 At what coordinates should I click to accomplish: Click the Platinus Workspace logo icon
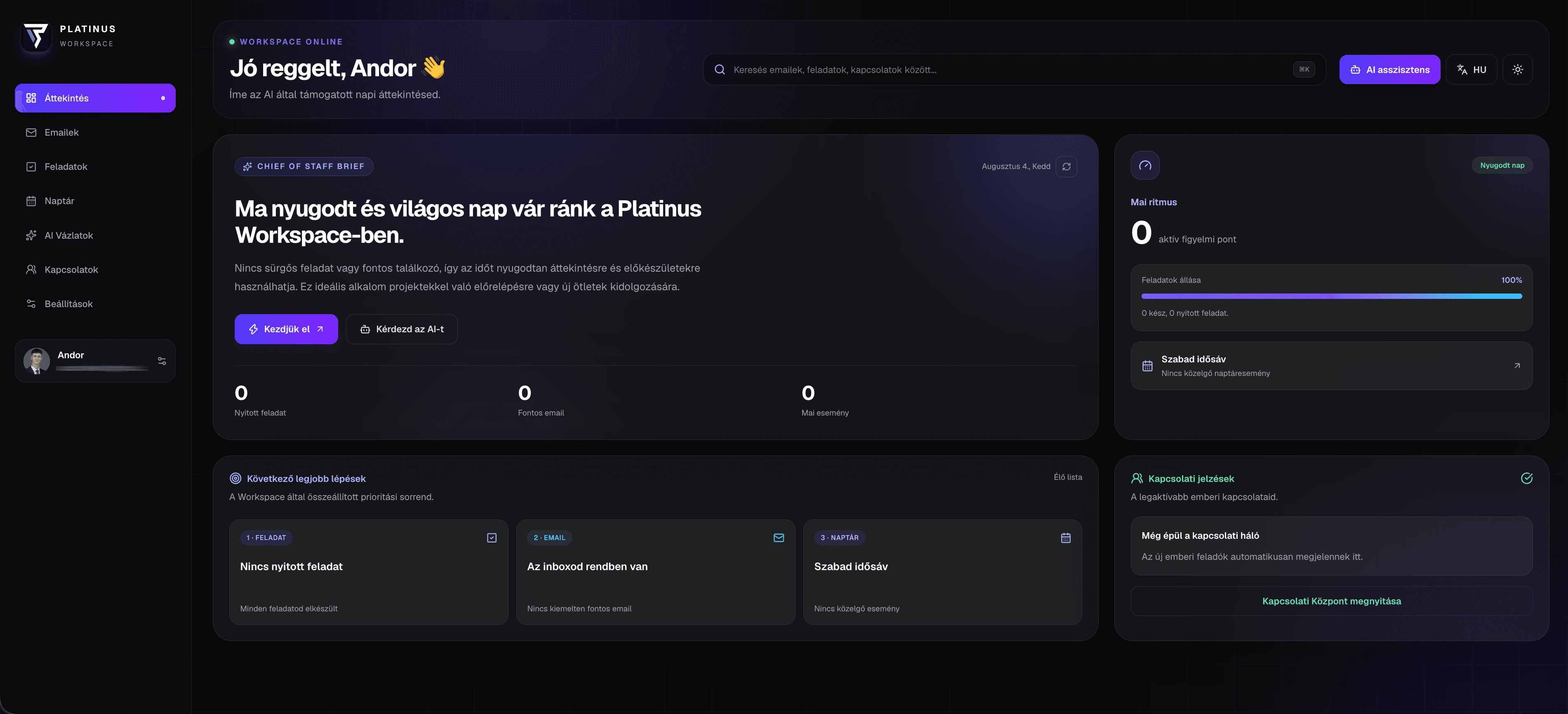36,36
